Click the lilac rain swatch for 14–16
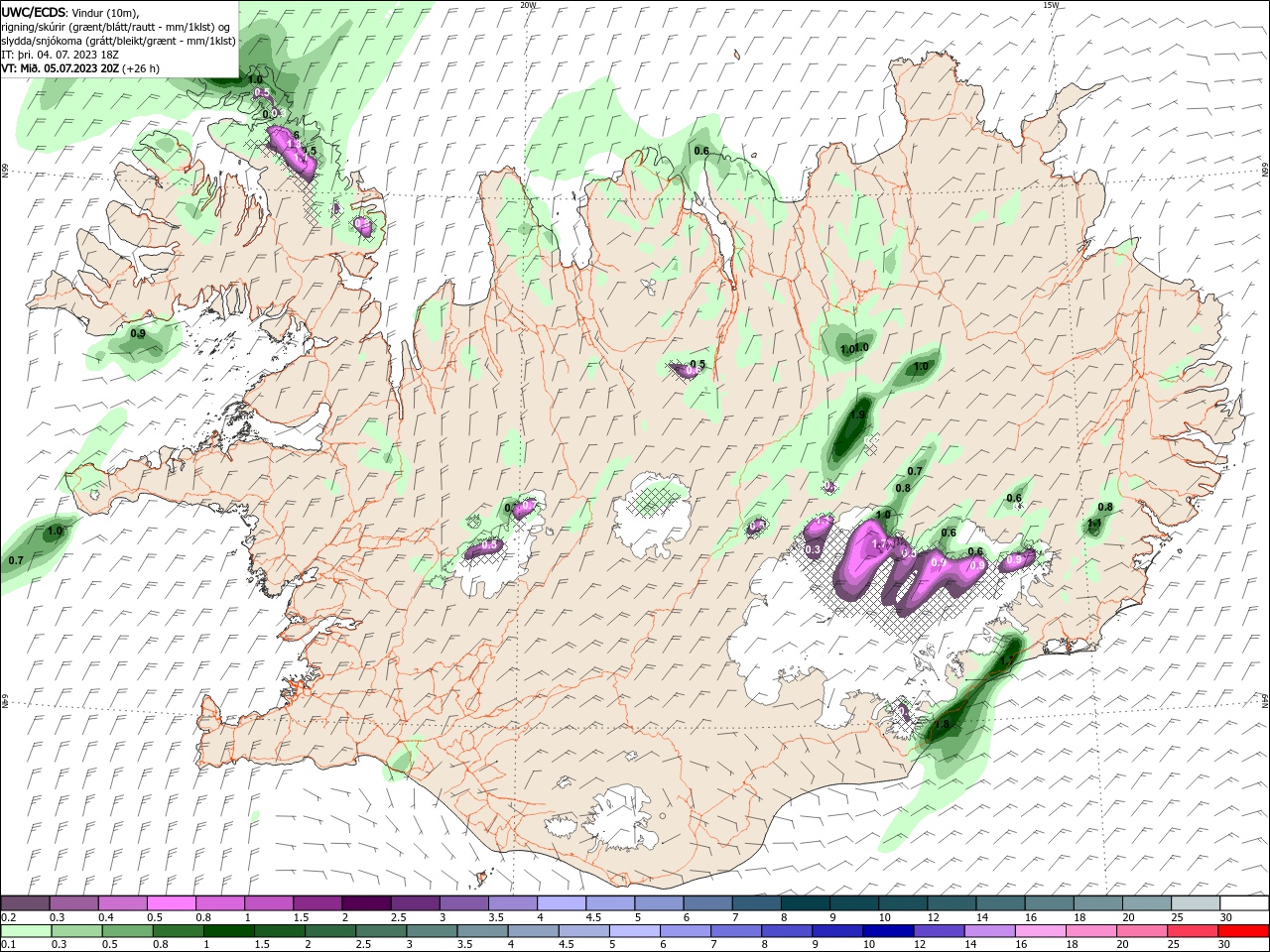Viewport: 1270px width, 952px height. 989,931
